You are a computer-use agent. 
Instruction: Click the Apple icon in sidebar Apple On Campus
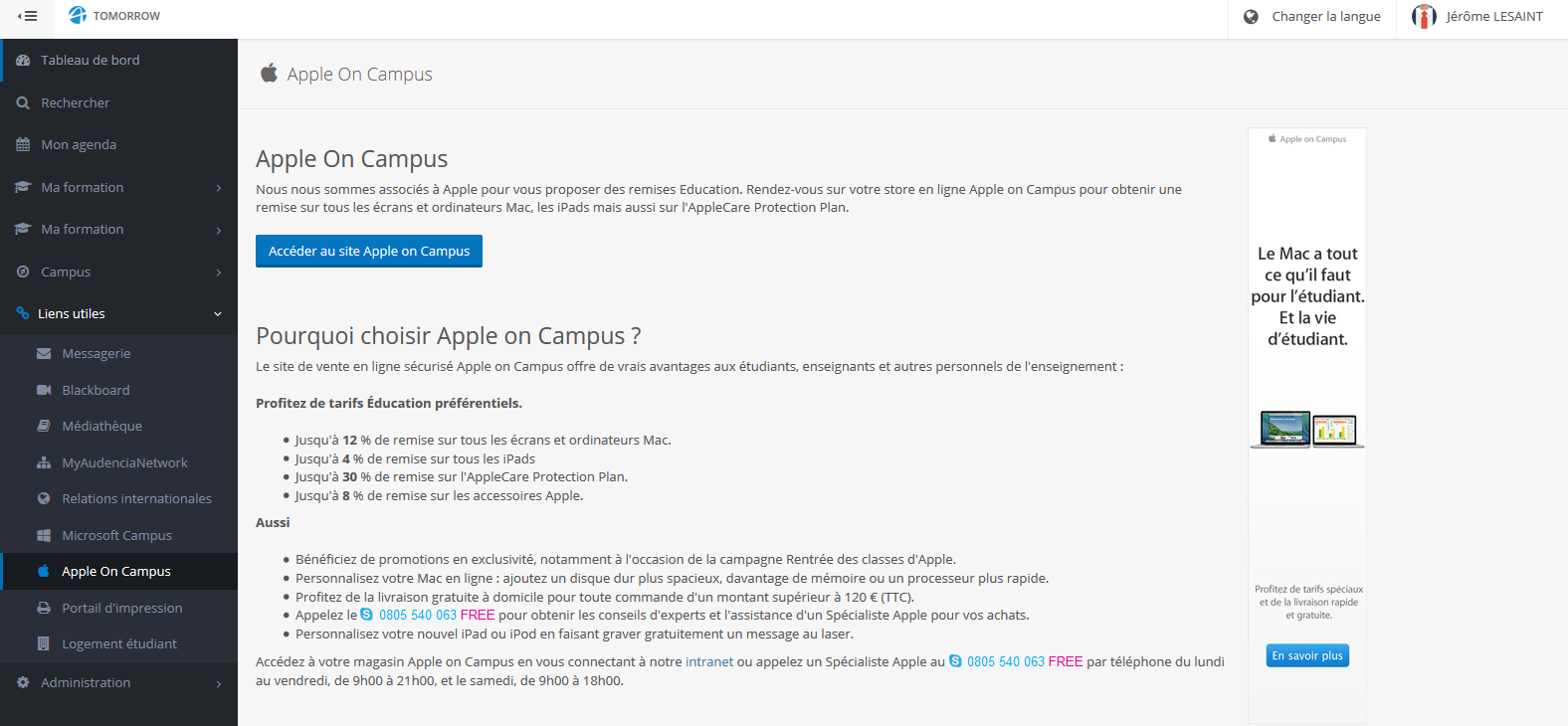[x=44, y=571]
